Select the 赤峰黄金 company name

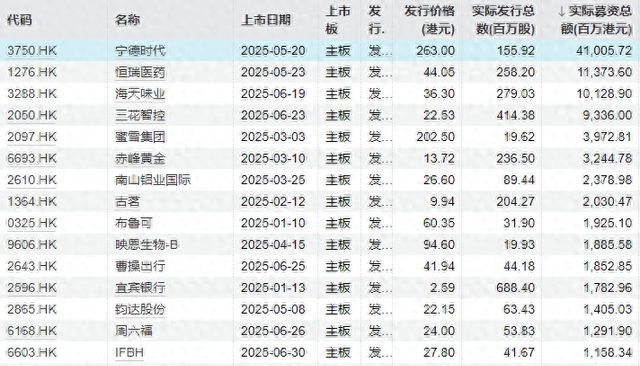tap(140, 158)
